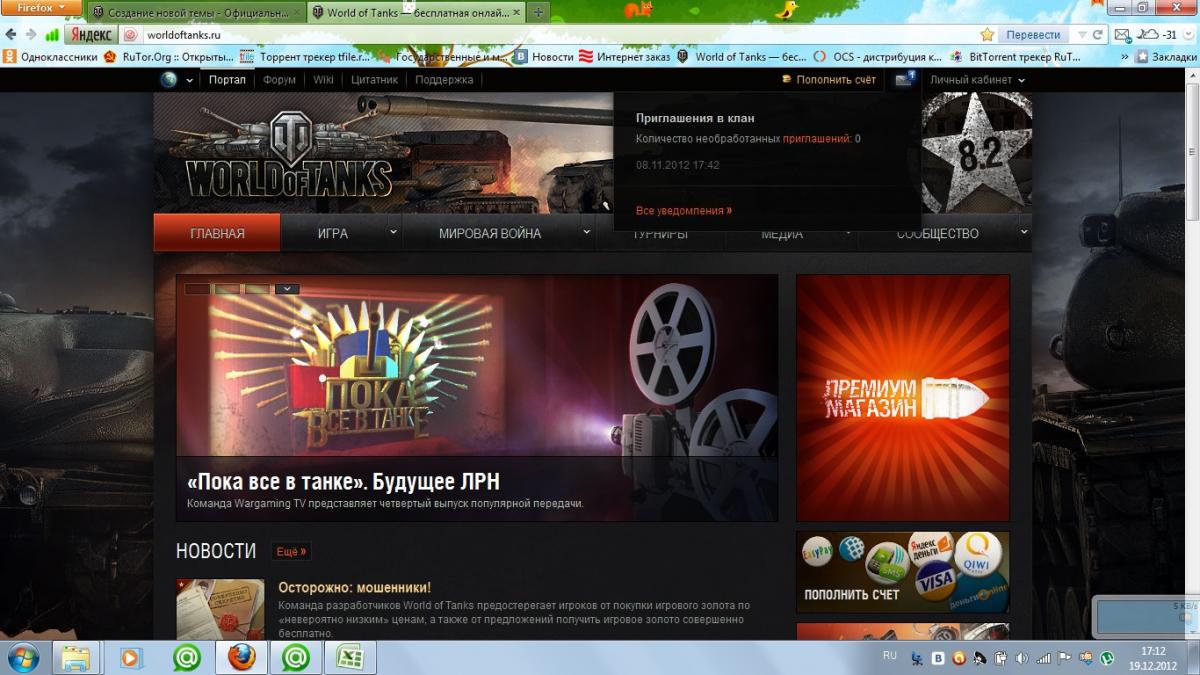The height and width of the screenshot is (675, 1200).
Task: Click the RU language indicator
Action: [x=890, y=655]
